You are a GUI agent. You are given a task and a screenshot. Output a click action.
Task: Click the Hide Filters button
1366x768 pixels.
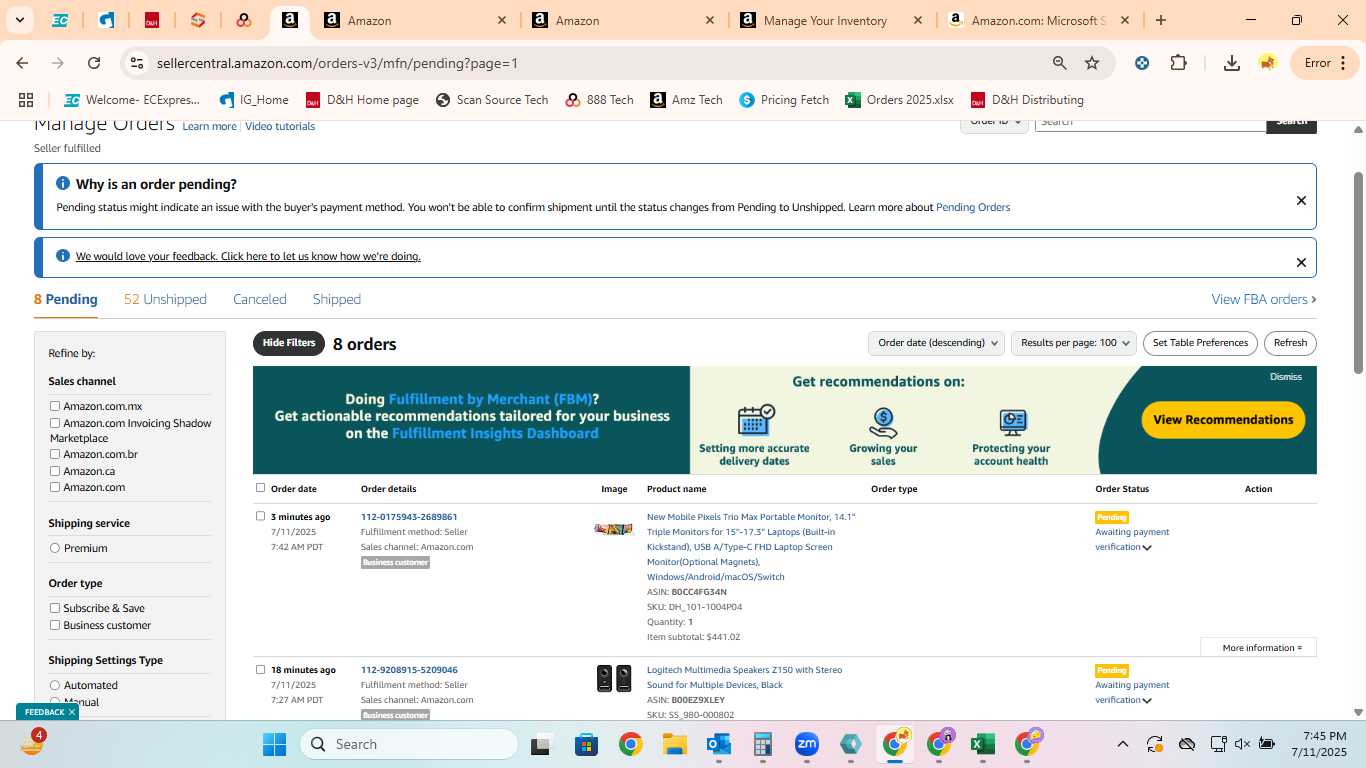pos(289,343)
